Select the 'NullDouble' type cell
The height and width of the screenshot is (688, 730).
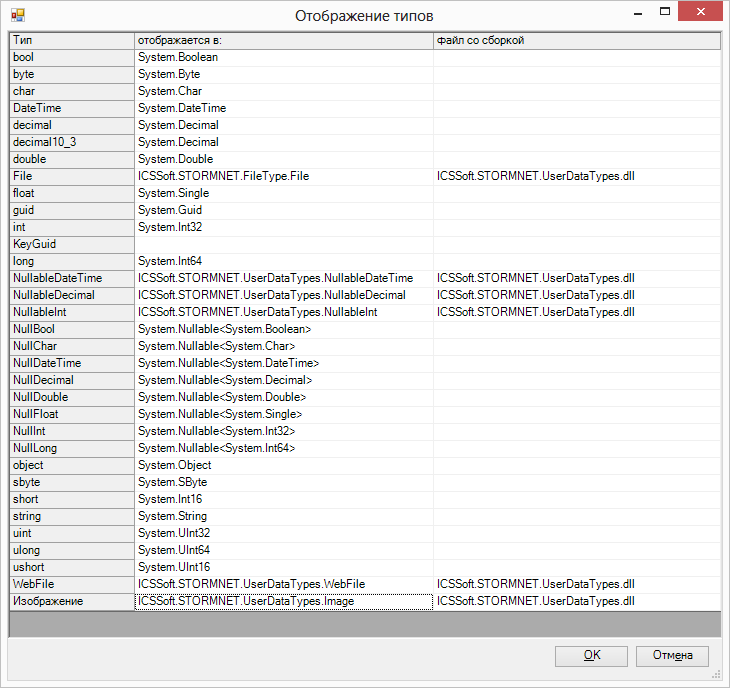pos(72,397)
